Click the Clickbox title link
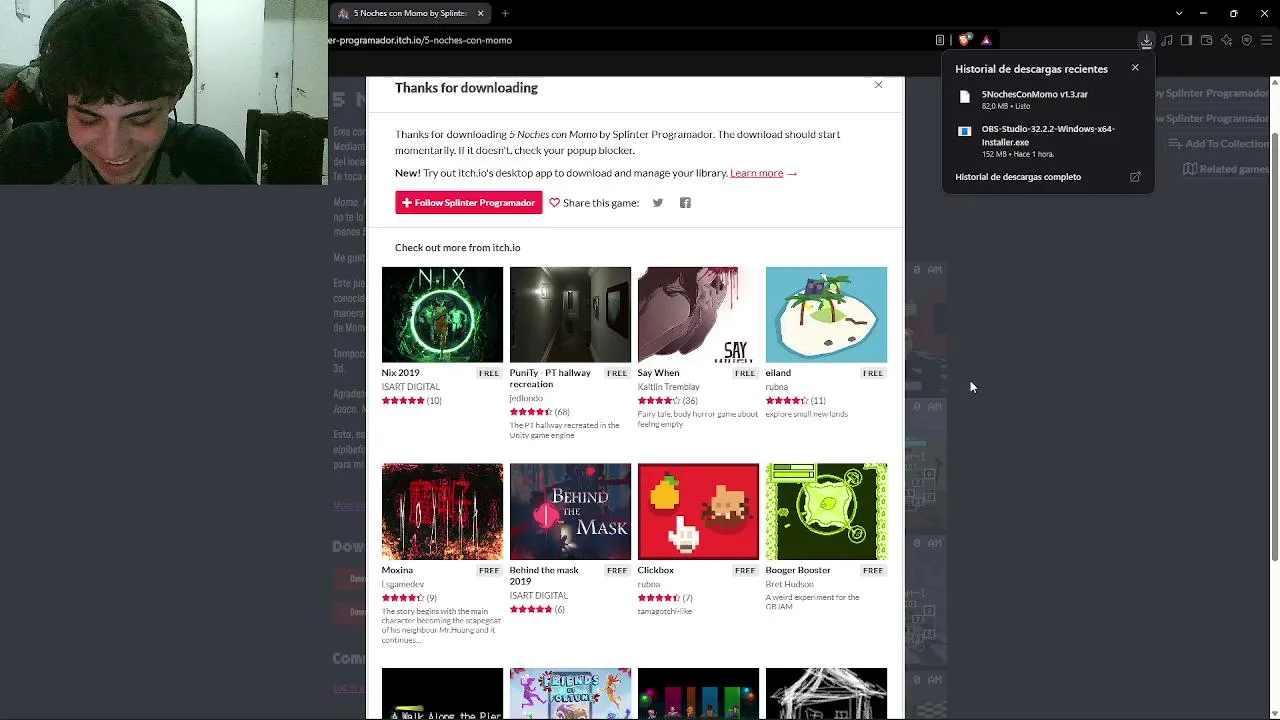1280x720 pixels. (x=655, y=570)
